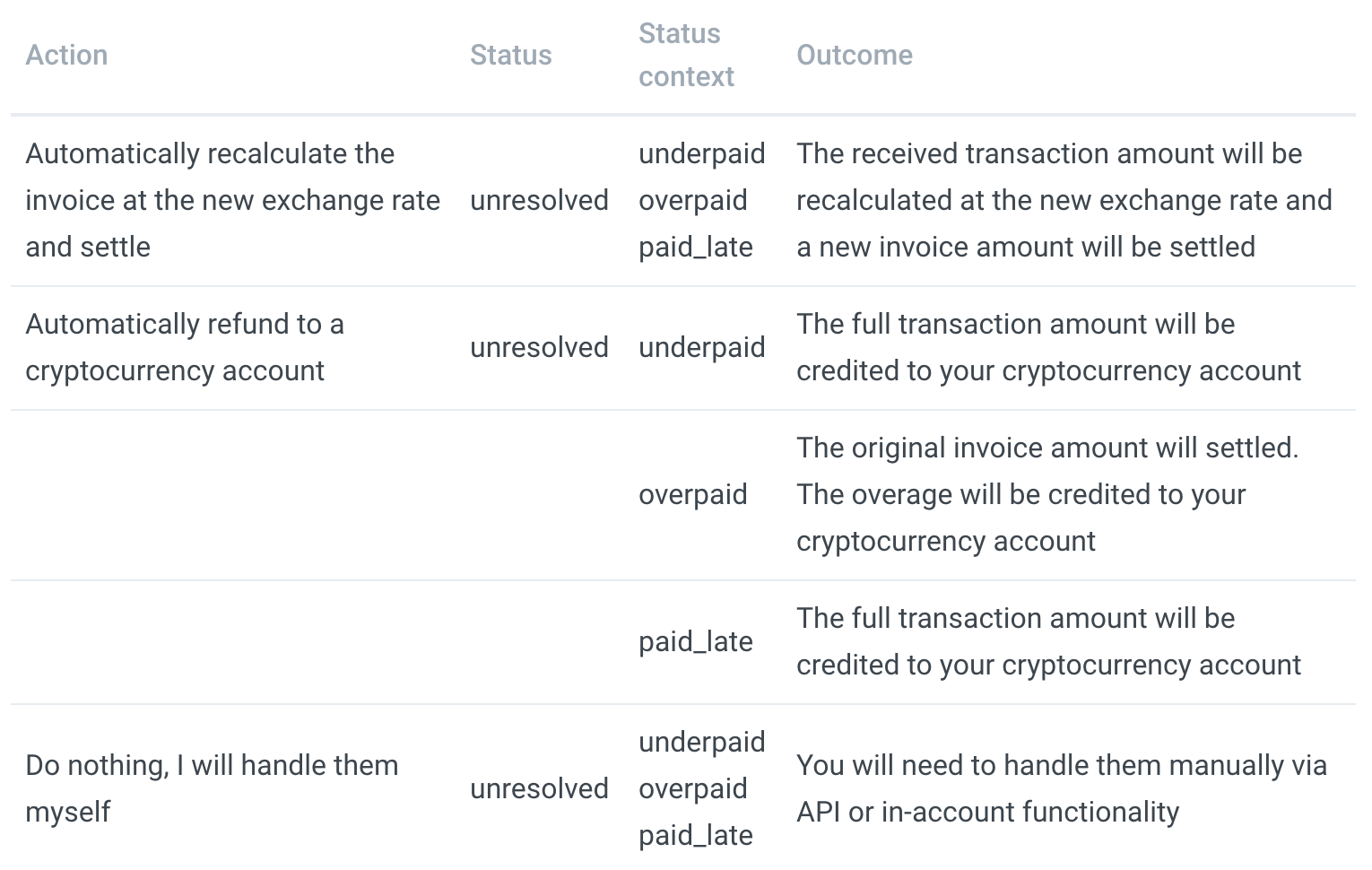The image size is (1372, 870).
Task: Click overpaid in the recalculate row
Action: 692,200
